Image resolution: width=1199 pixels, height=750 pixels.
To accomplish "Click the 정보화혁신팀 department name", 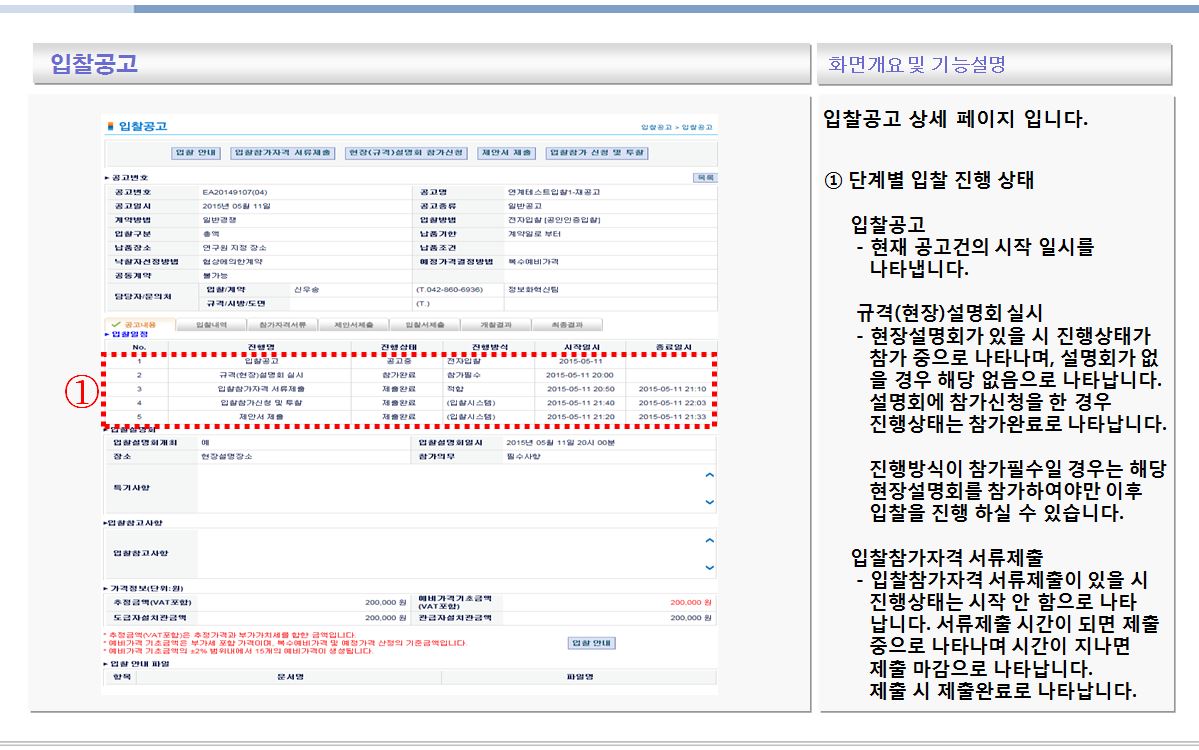I will [x=533, y=290].
